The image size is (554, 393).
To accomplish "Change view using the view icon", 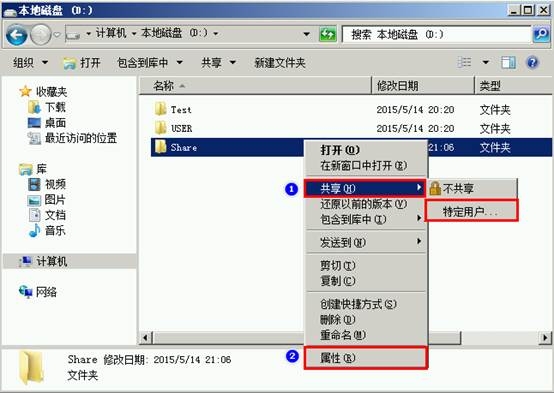I will click(464, 63).
